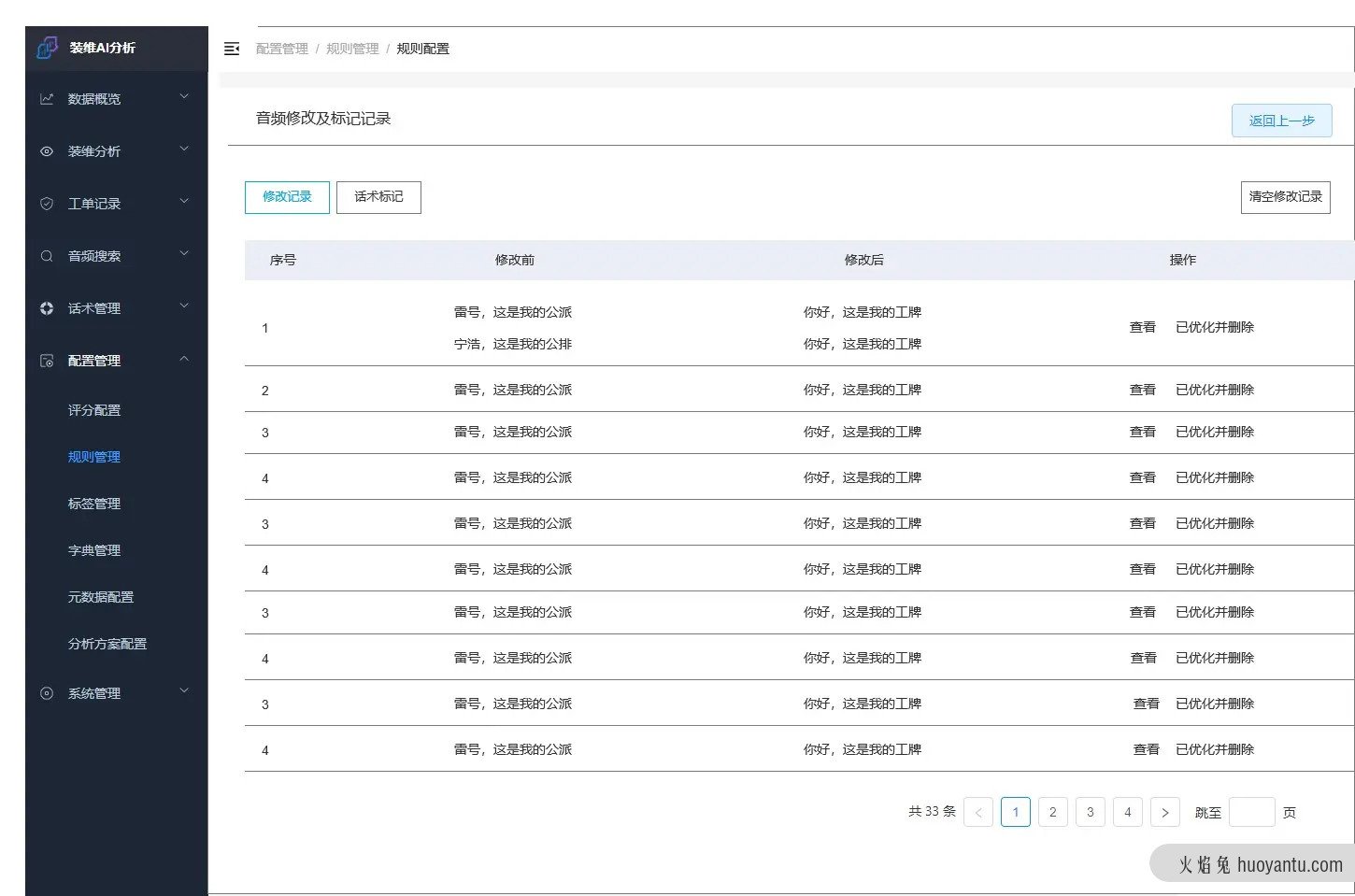Viewport: 1355px width, 896px height.
Task: Go to page 4 in pagination
Action: [1128, 812]
